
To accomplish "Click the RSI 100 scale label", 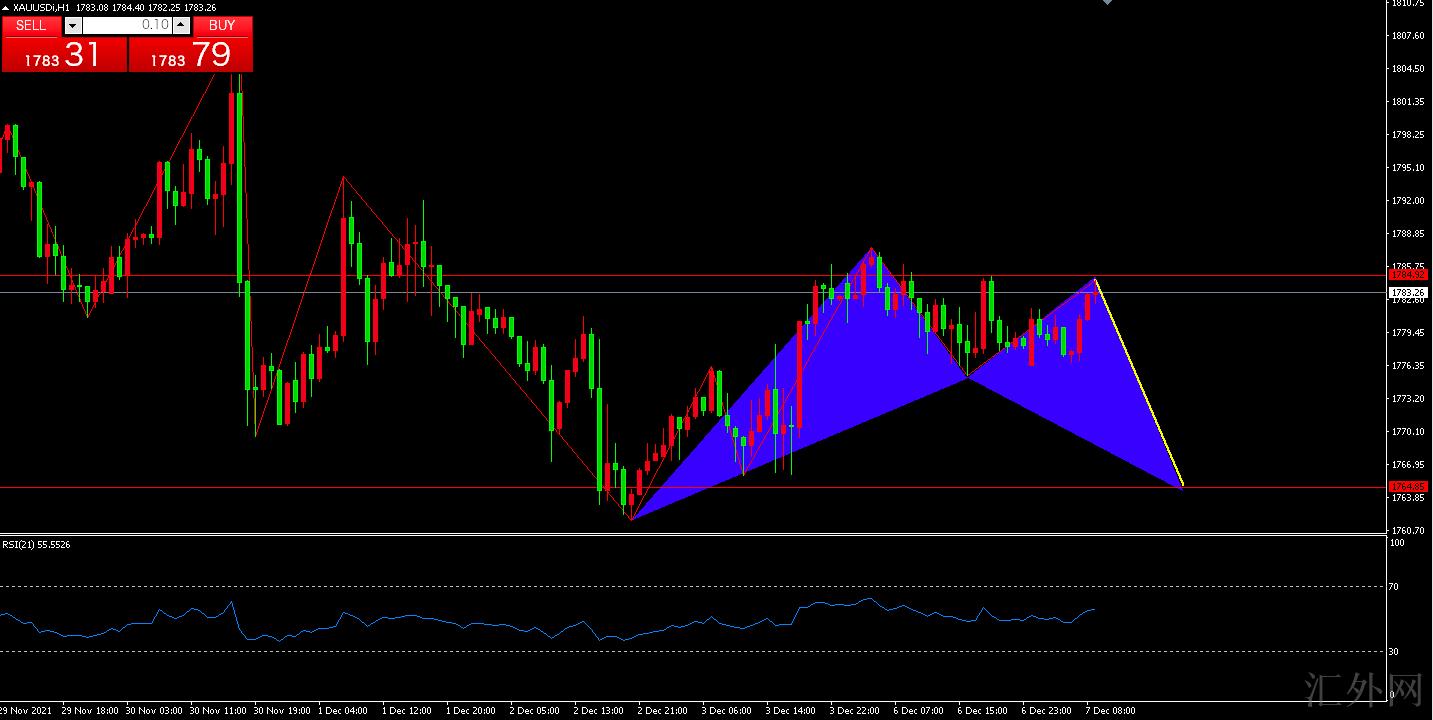I will [x=1398, y=543].
